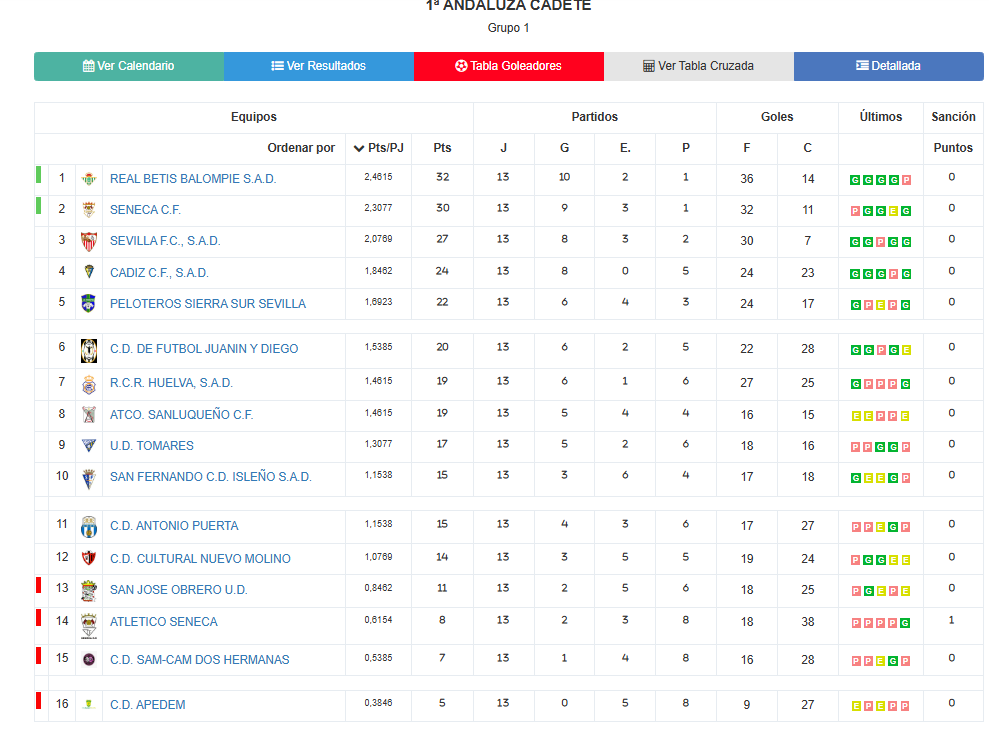989x733 pixels.
Task: Sort the table by Pts/PJ
Action: pyautogui.click(x=378, y=148)
